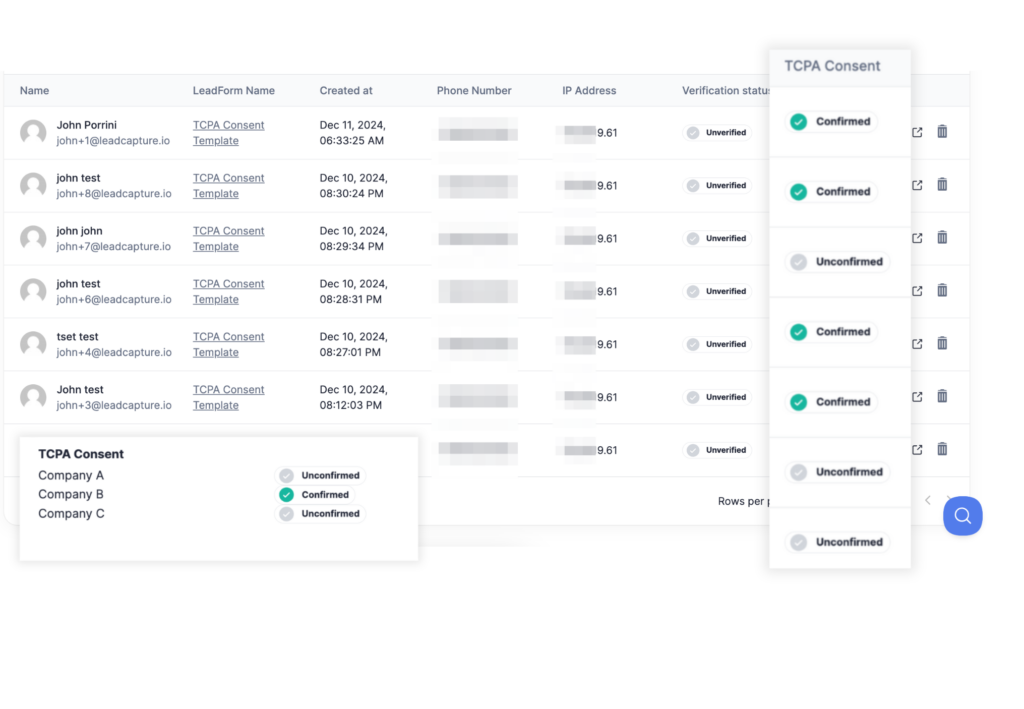Go to previous page using left chevron

pyautogui.click(x=928, y=500)
